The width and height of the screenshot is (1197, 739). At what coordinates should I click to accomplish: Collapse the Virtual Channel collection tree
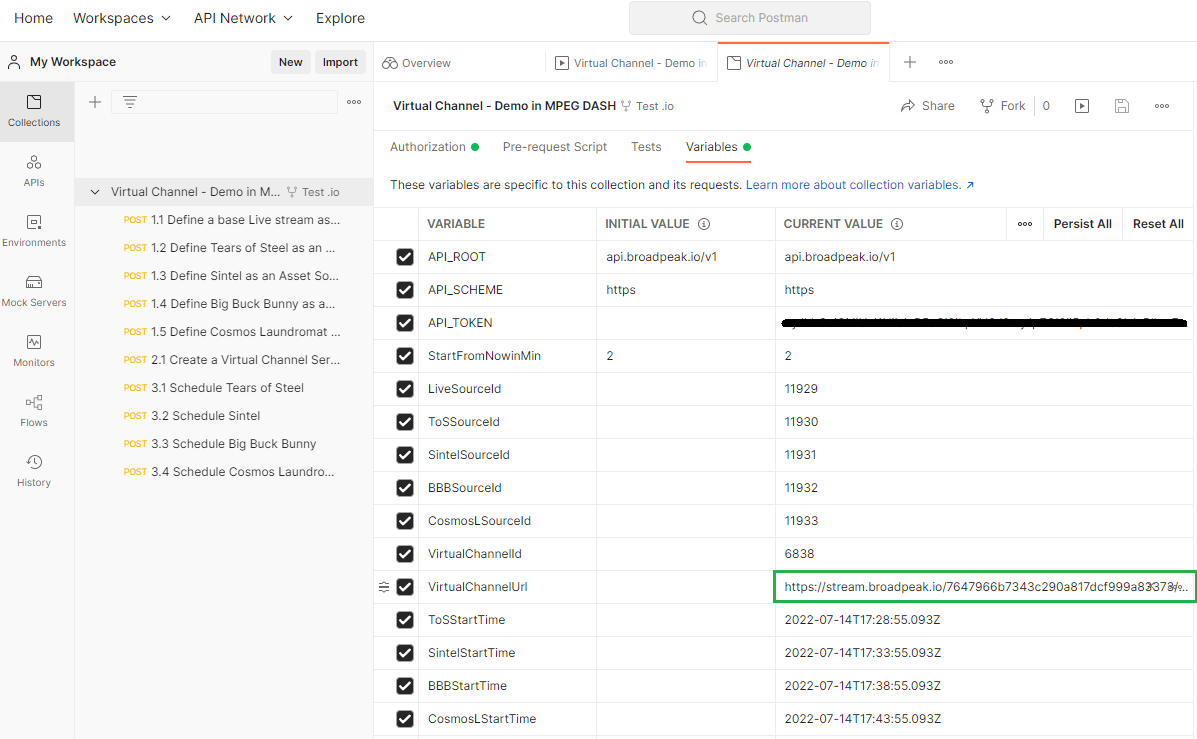tap(95, 192)
